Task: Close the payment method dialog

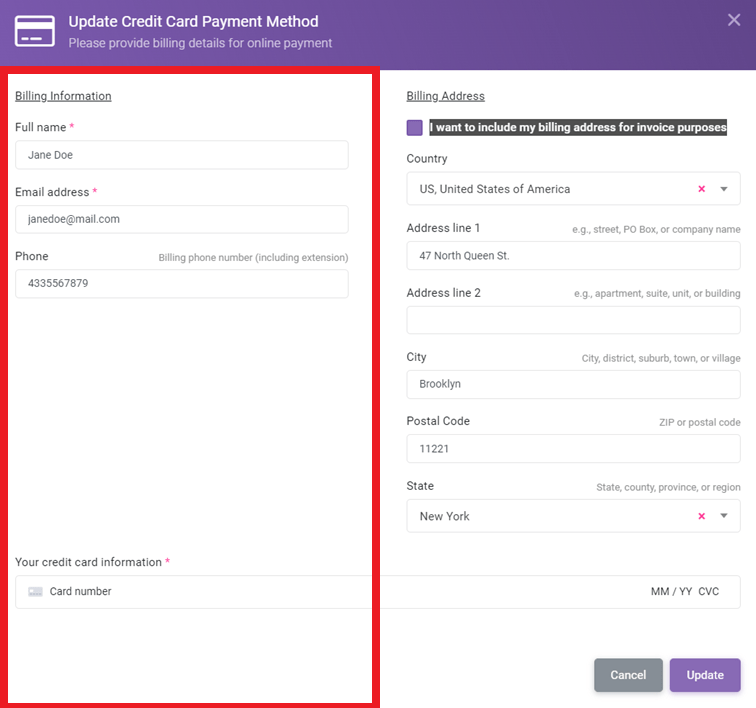Action: coord(734,20)
